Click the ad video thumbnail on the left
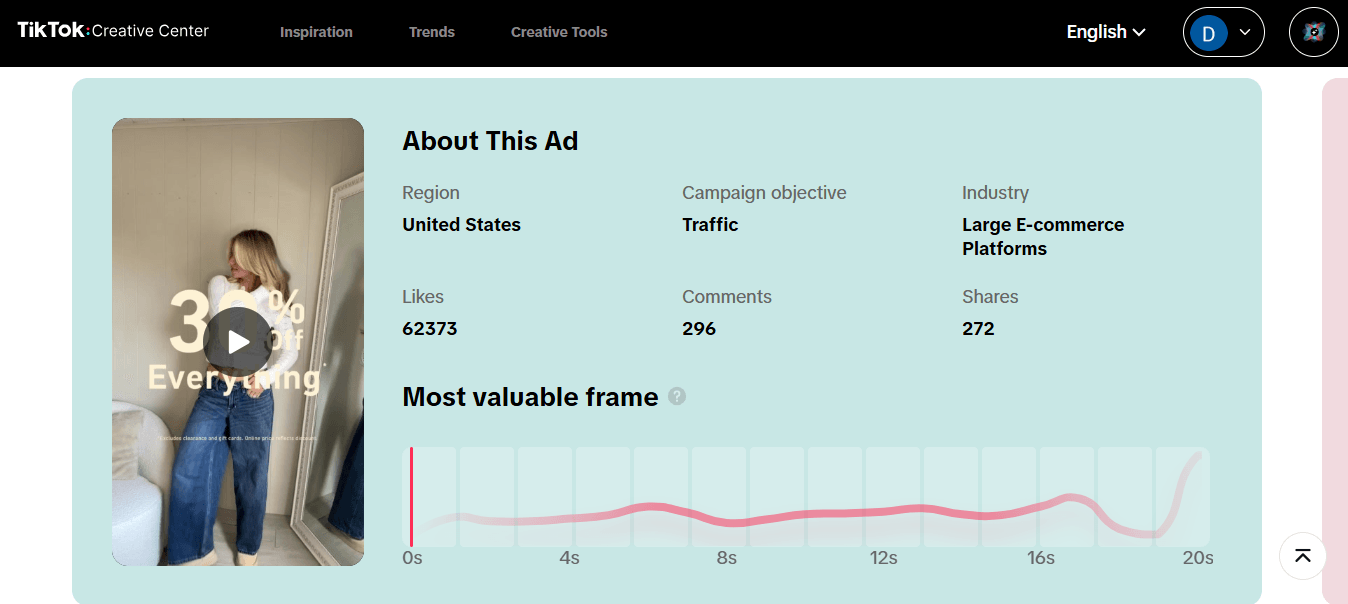Image resolution: width=1348 pixels, height=604 pixels. pos(237,341)
